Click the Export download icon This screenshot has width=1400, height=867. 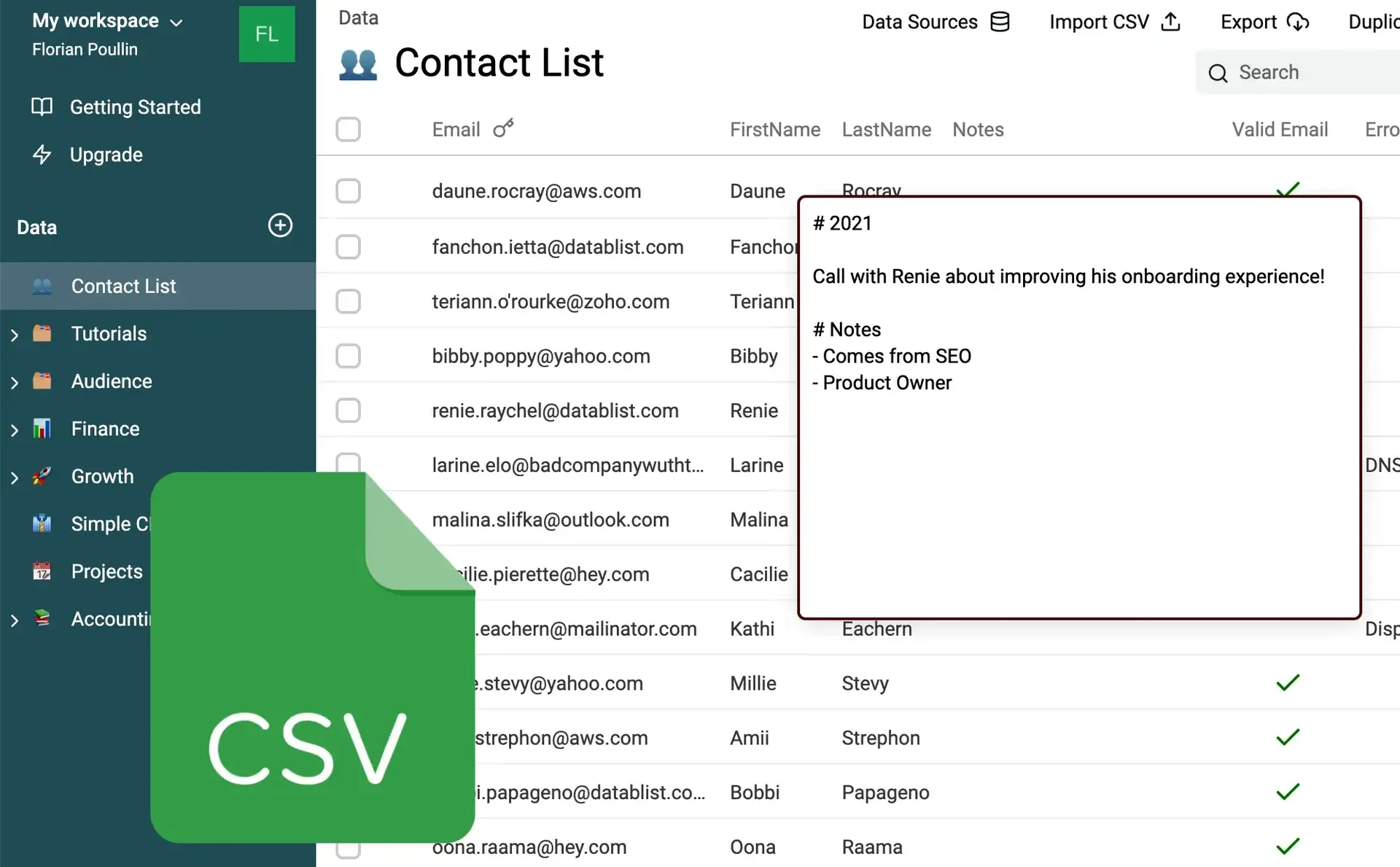coord(1299,23)
